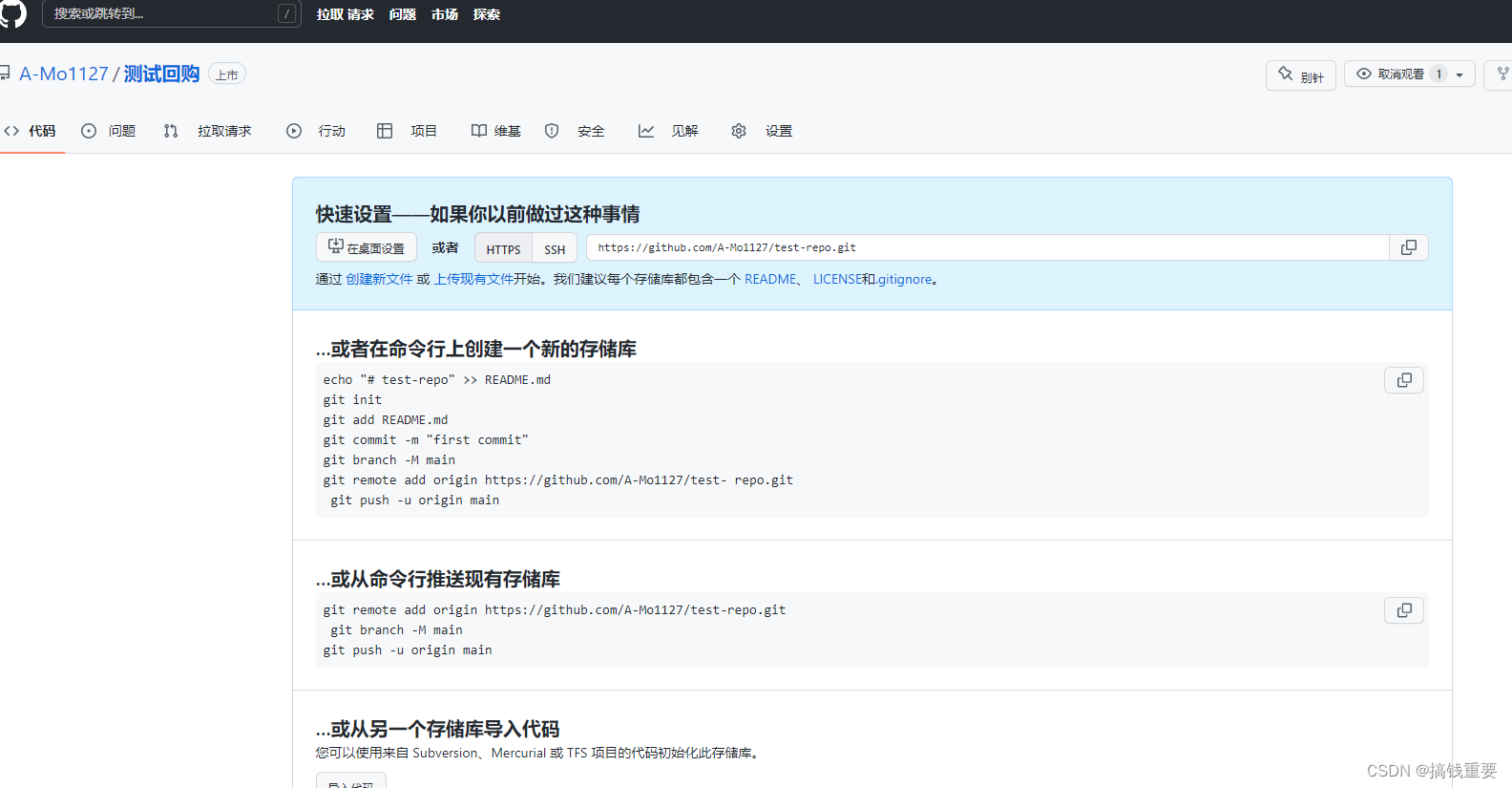Open the watch dropdown arrow
The image size is (1512, 788).
pyautogui.click(x=1459, y=75)
